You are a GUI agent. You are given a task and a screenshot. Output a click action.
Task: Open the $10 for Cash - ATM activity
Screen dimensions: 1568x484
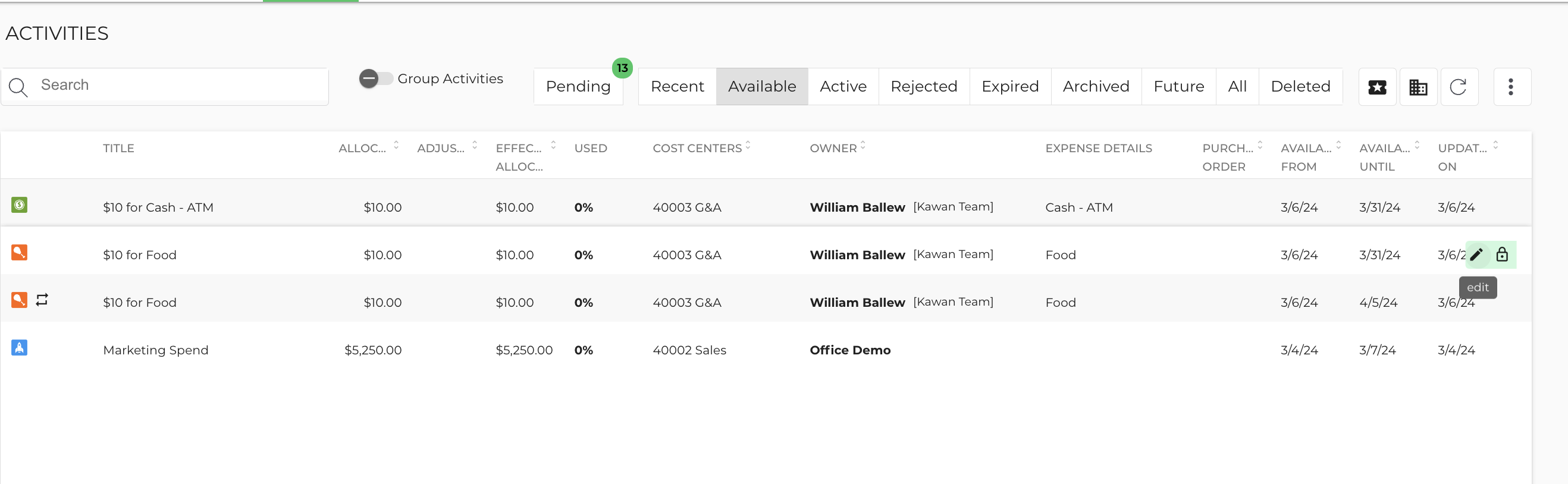158,207
